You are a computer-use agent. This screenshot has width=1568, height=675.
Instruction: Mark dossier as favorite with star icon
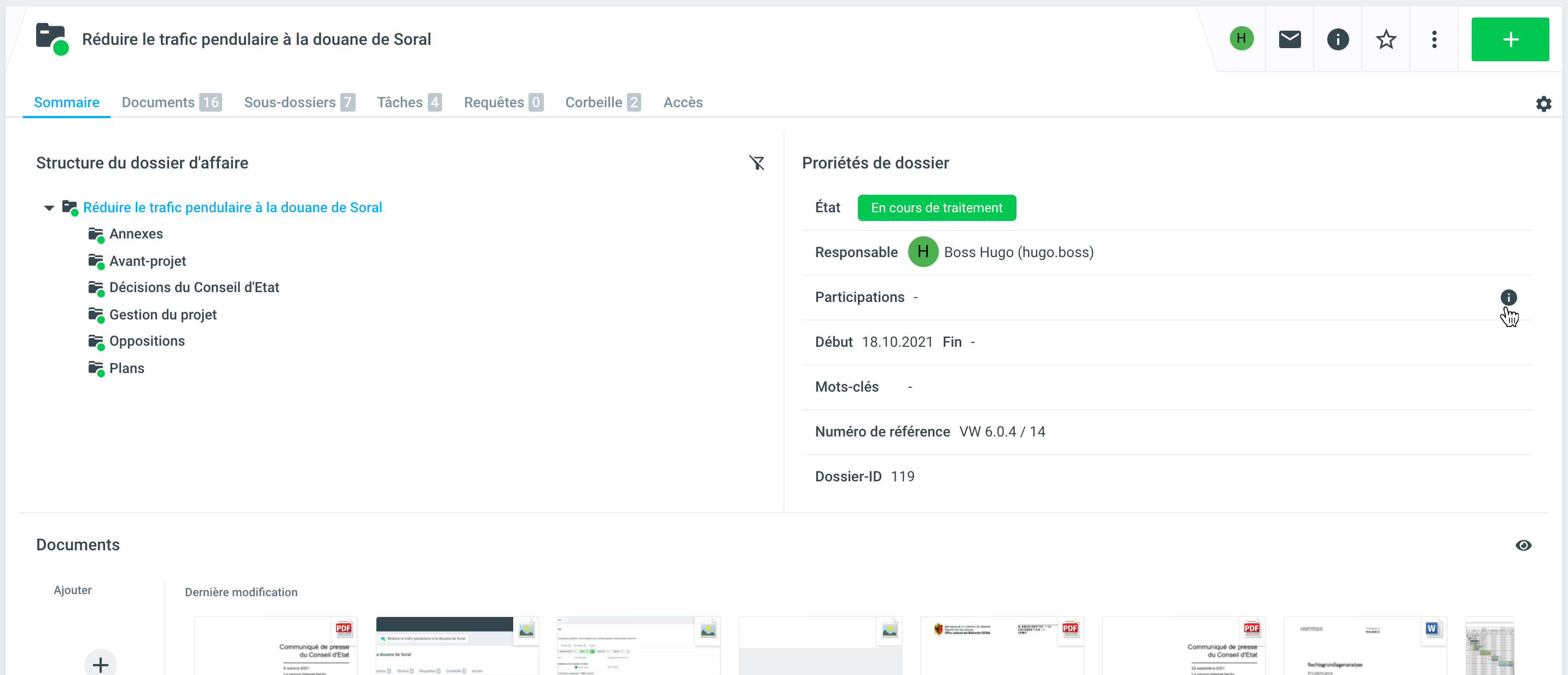point(1385,39)
